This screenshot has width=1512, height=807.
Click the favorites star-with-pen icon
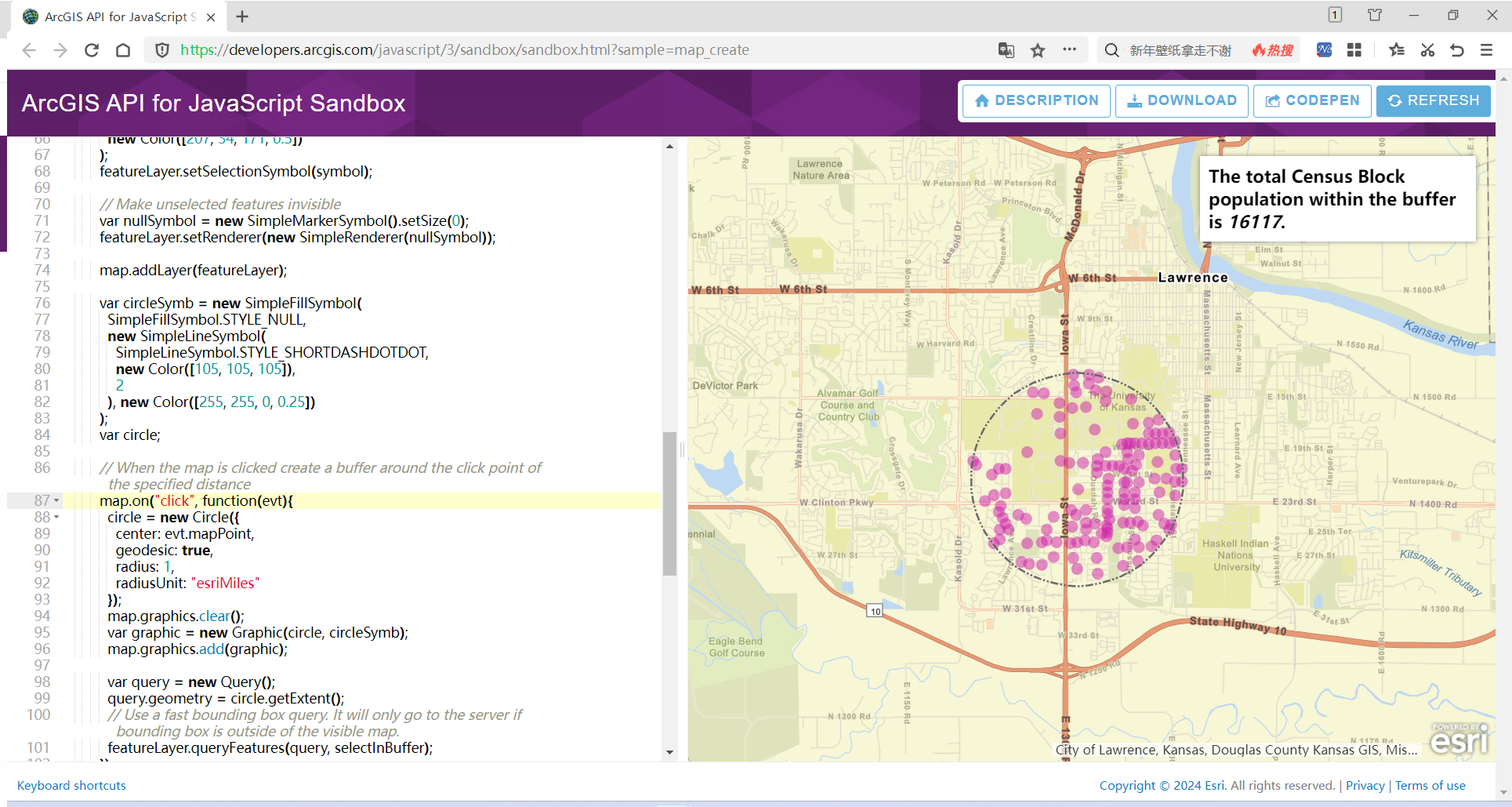(x=1396, y=49)
